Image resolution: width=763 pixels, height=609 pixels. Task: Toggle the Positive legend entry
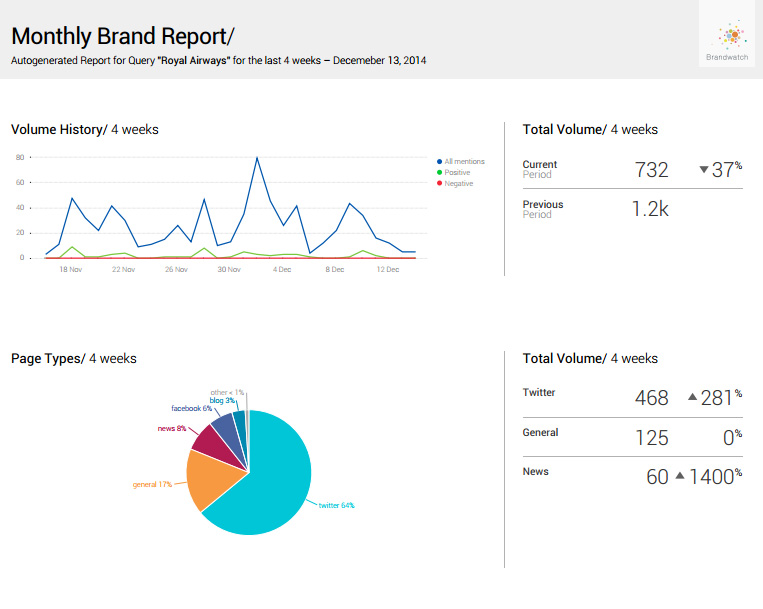(454, 173)
